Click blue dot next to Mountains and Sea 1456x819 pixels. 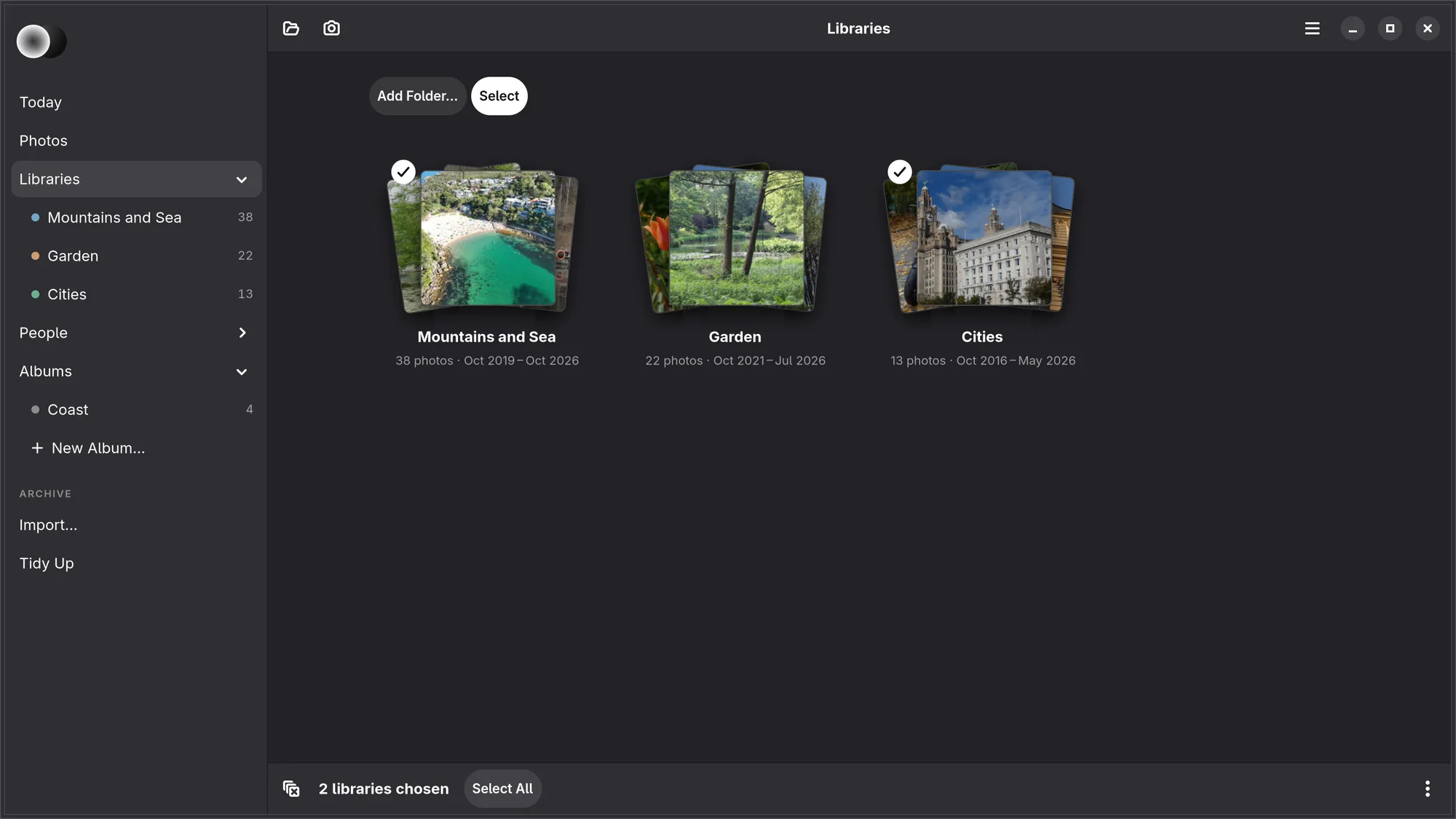pyautogui.click(x=35, y=218)
